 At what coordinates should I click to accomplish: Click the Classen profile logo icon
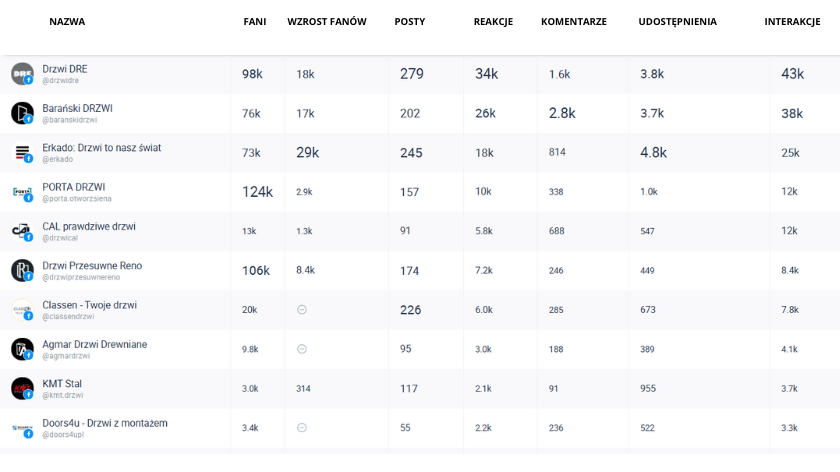22,310
